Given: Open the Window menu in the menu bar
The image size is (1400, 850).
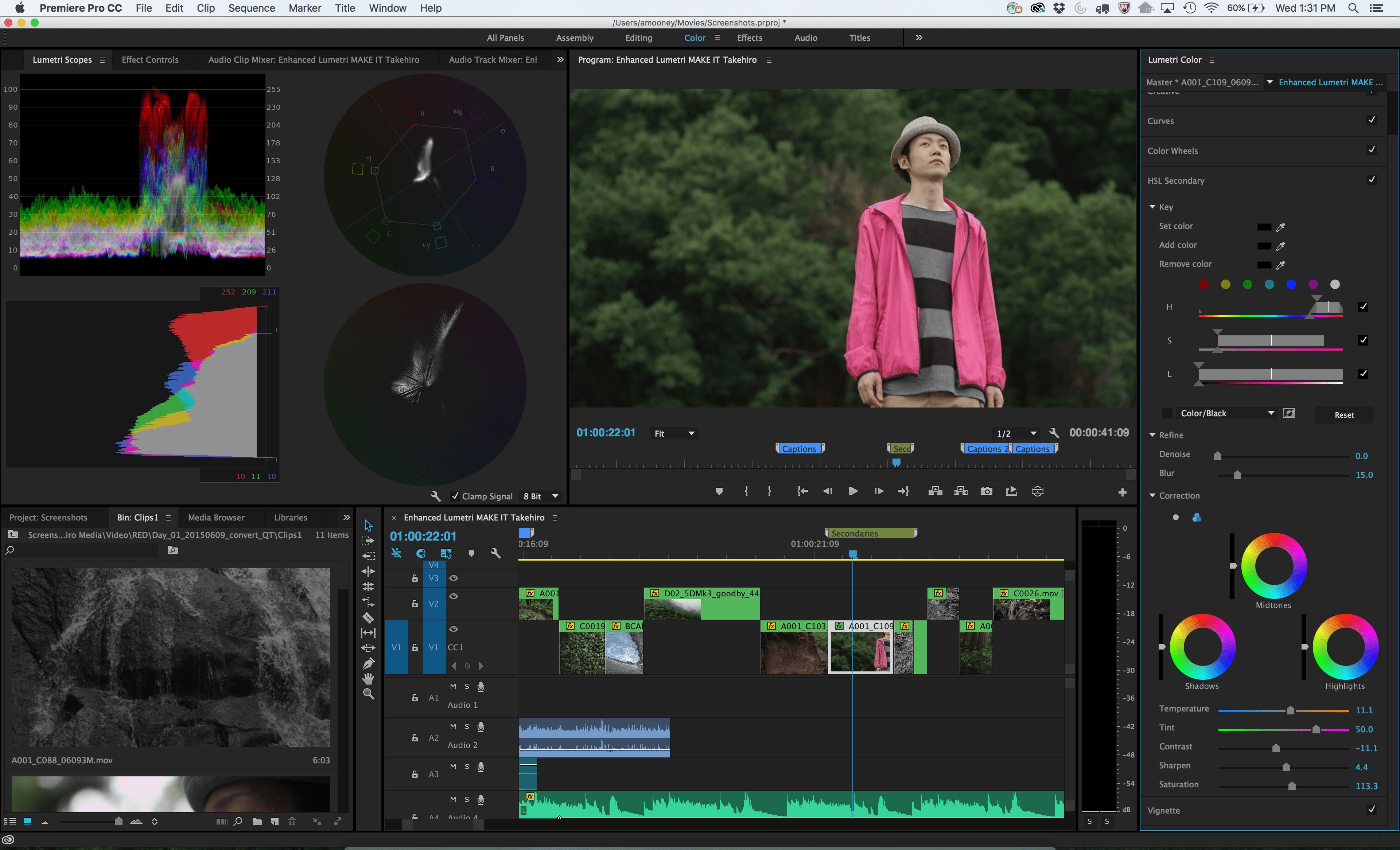Looking at the screenshot, I should point(388,8).
